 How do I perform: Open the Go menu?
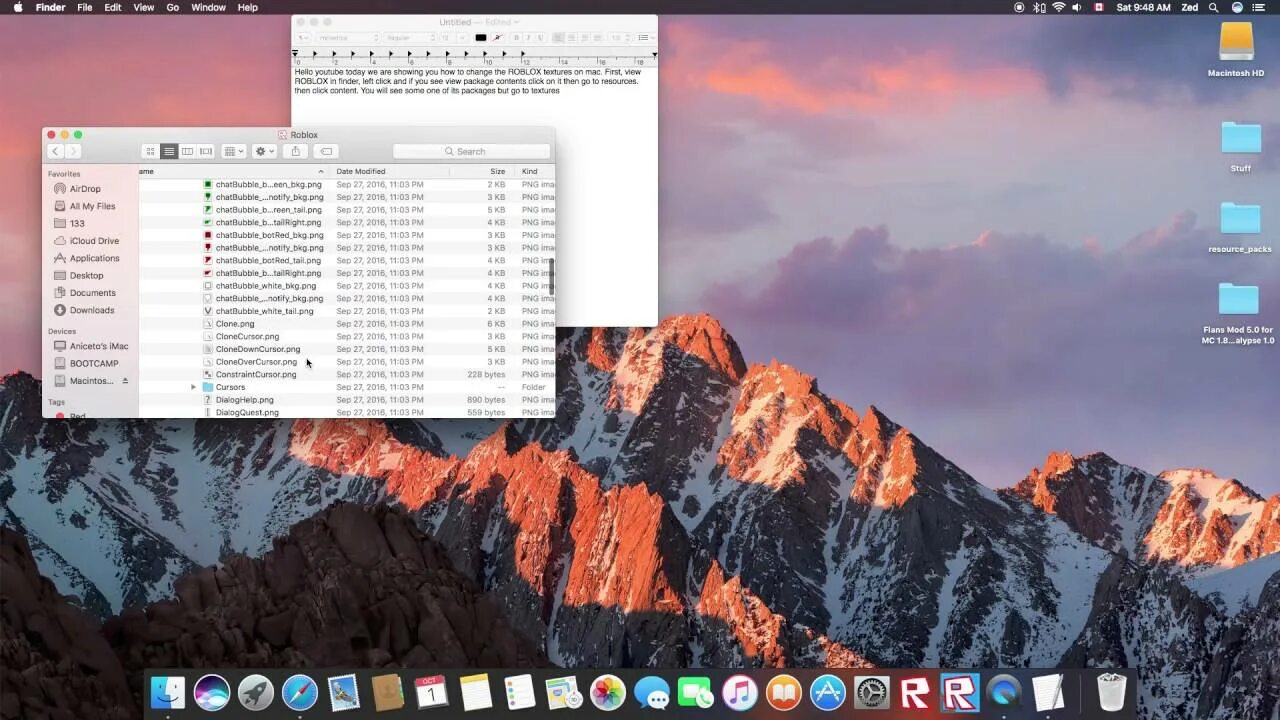173,7
